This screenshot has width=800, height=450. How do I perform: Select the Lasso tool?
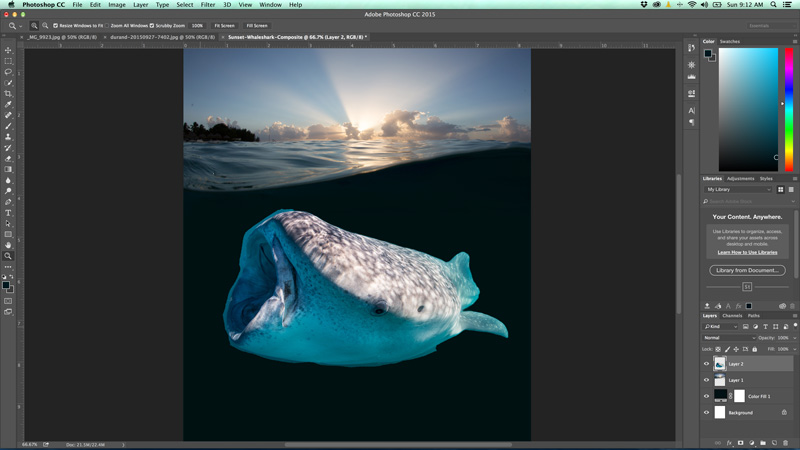pos(8,72)
